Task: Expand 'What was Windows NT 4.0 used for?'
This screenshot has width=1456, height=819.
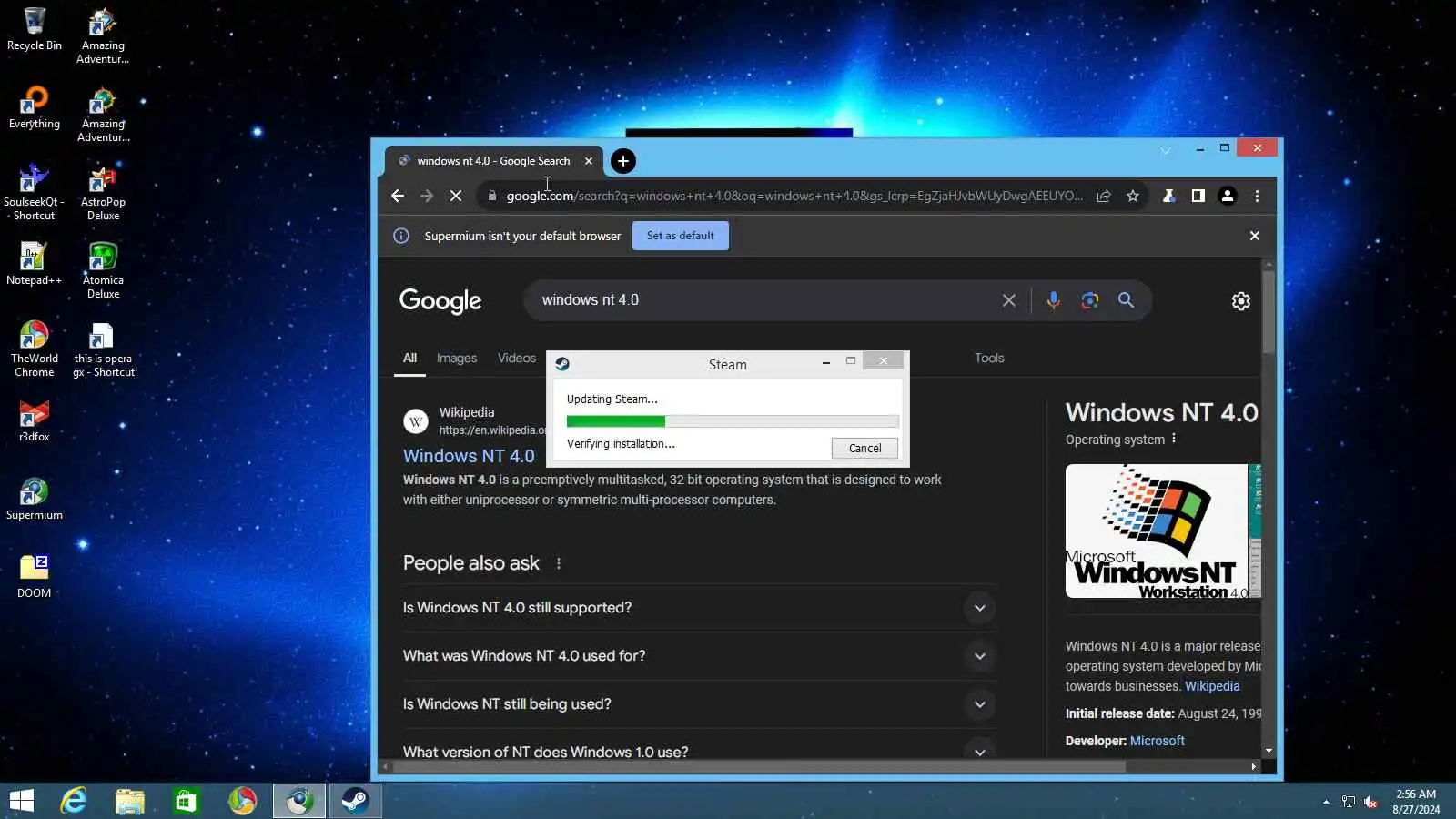Action: click(700, 656)
